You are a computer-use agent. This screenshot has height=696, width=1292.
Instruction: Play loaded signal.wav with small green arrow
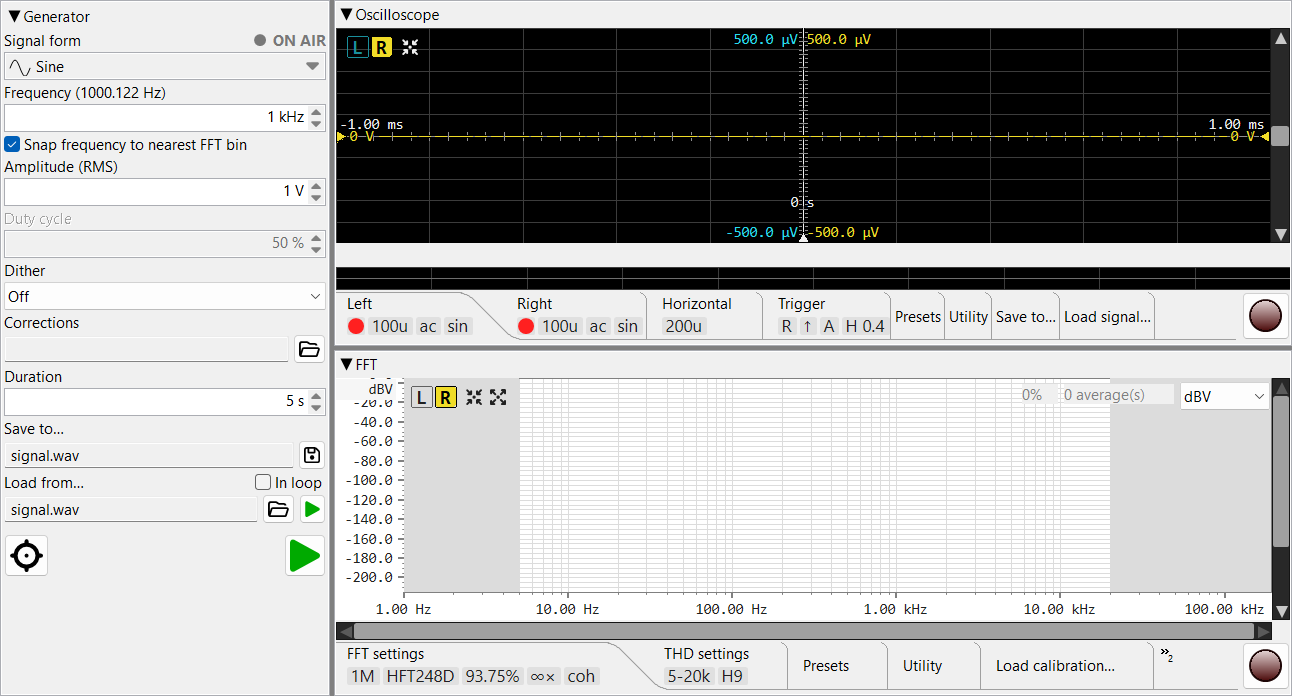(x=313, y=510)
